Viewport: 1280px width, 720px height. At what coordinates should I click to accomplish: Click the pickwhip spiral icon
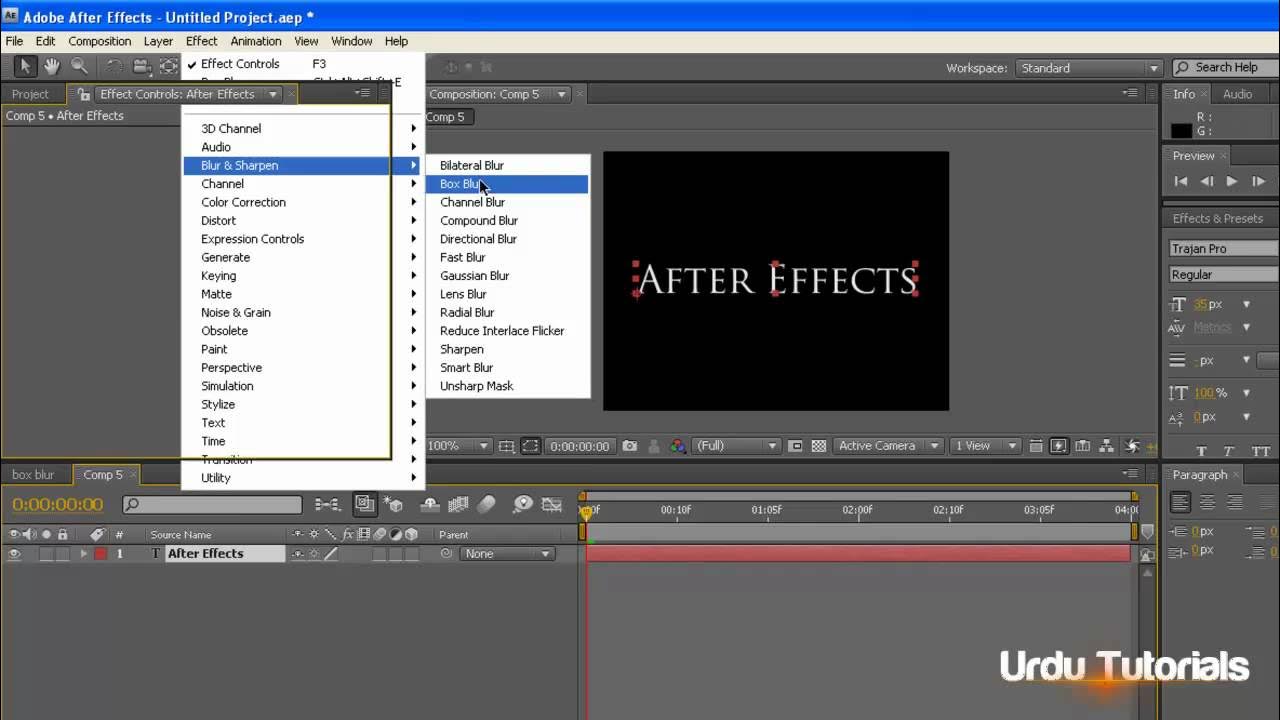446,554
